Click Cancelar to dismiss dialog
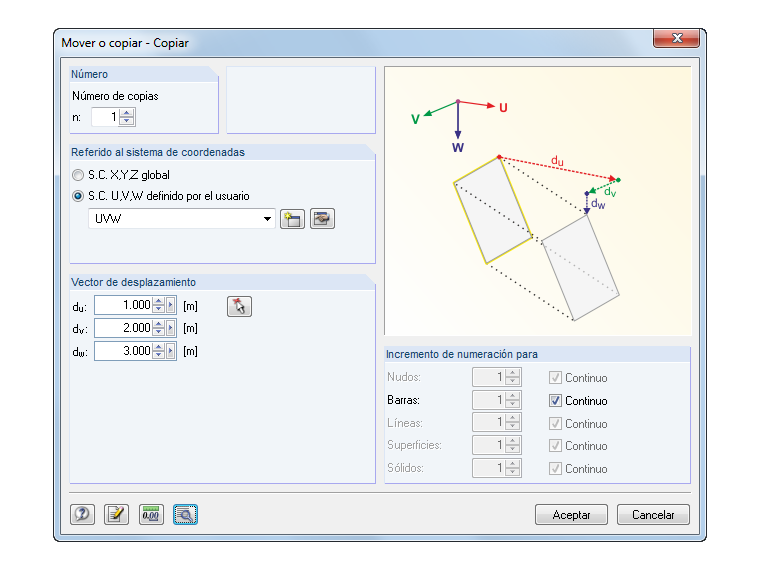The height and width of the screenshot is (570, 760). tap(653, 515)
